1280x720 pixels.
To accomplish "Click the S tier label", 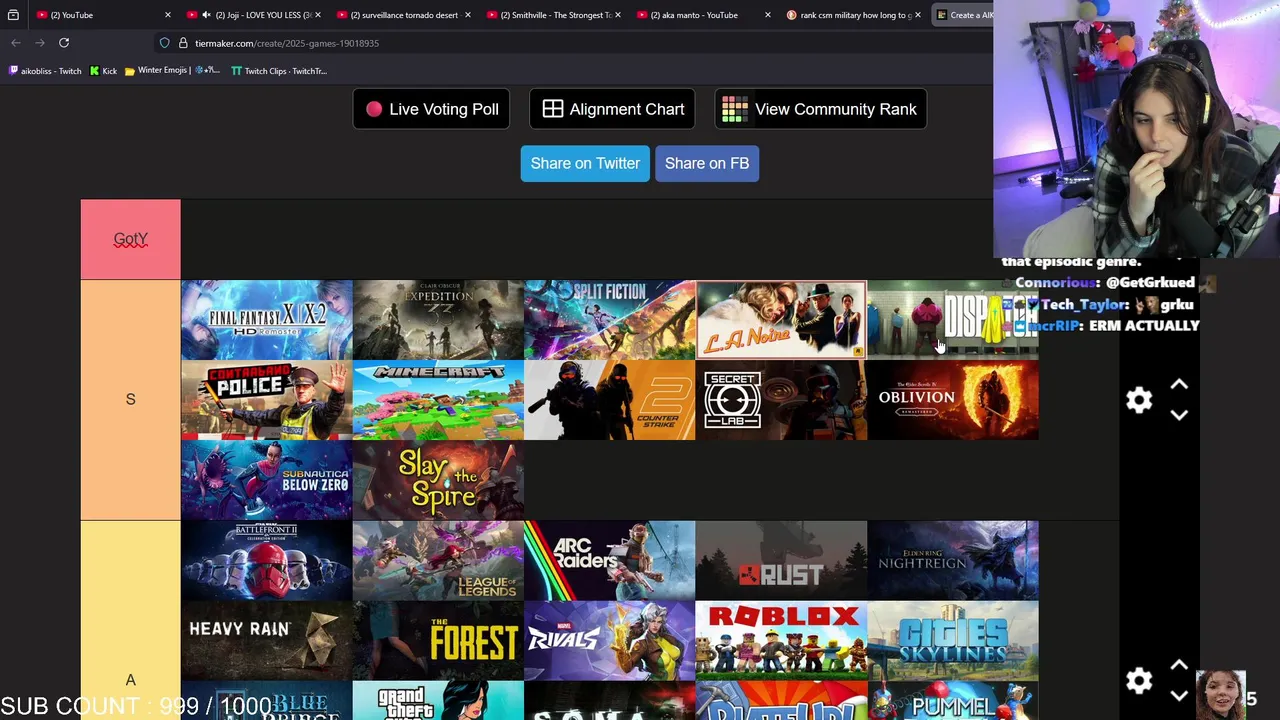I will 131,399.
